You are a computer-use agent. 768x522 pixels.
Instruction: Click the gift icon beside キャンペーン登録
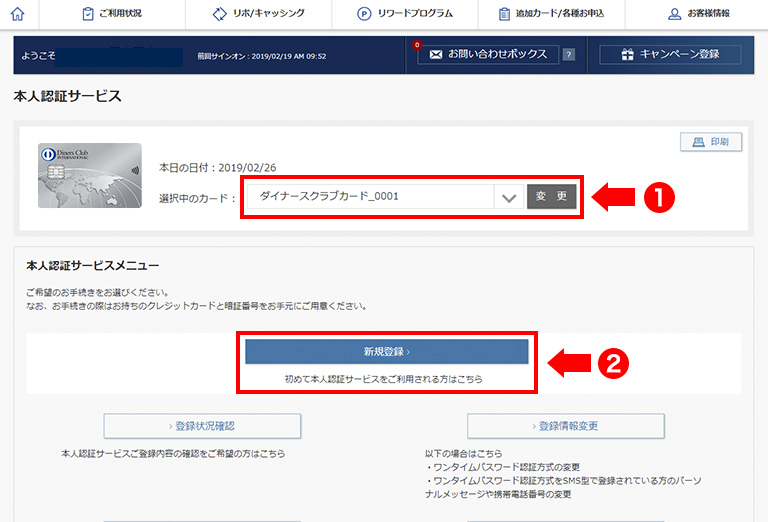(627, 54)
